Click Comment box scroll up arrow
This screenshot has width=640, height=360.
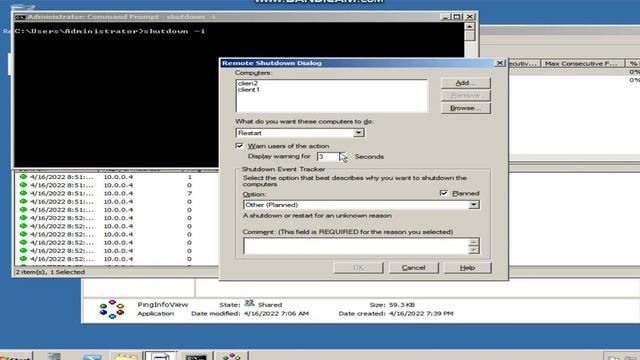pyautogui.click(x=473, y=242)
